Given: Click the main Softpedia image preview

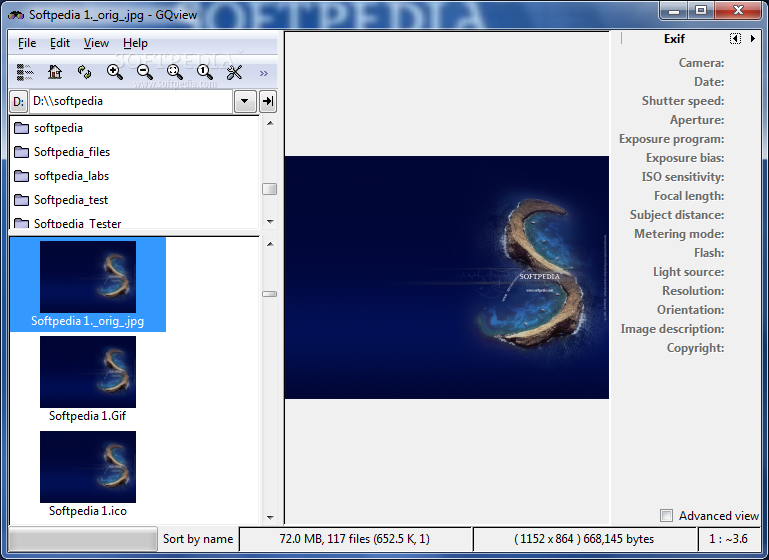Looking at the screenshot, I should 446,277.
